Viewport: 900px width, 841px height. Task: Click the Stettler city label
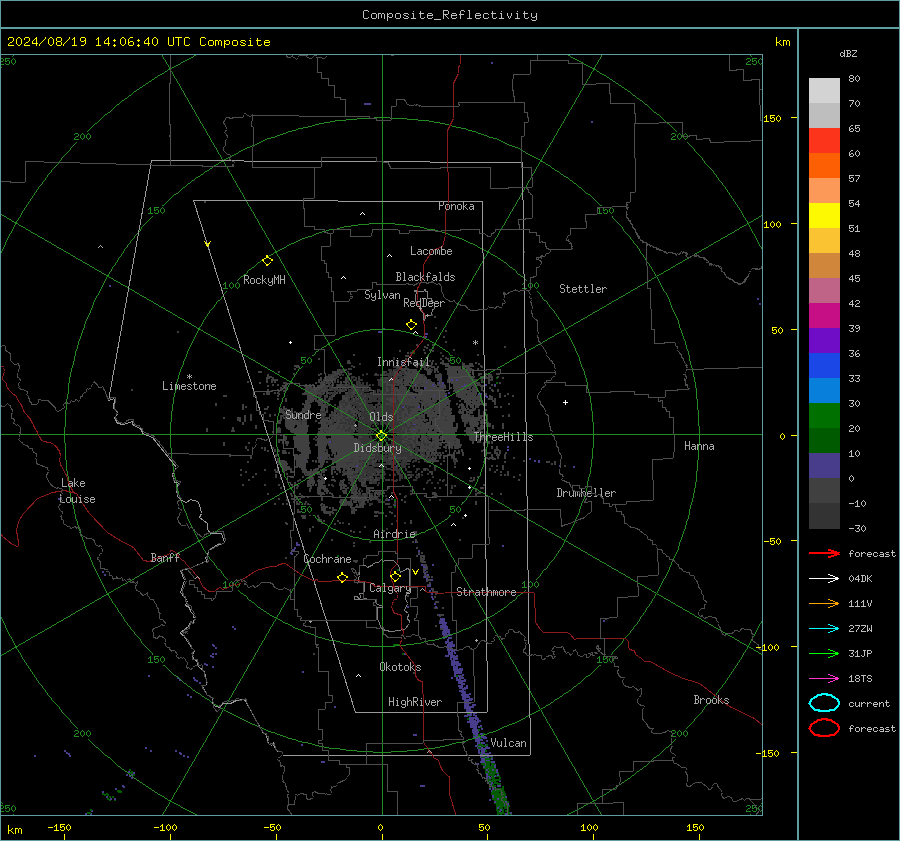coord(583,289)
